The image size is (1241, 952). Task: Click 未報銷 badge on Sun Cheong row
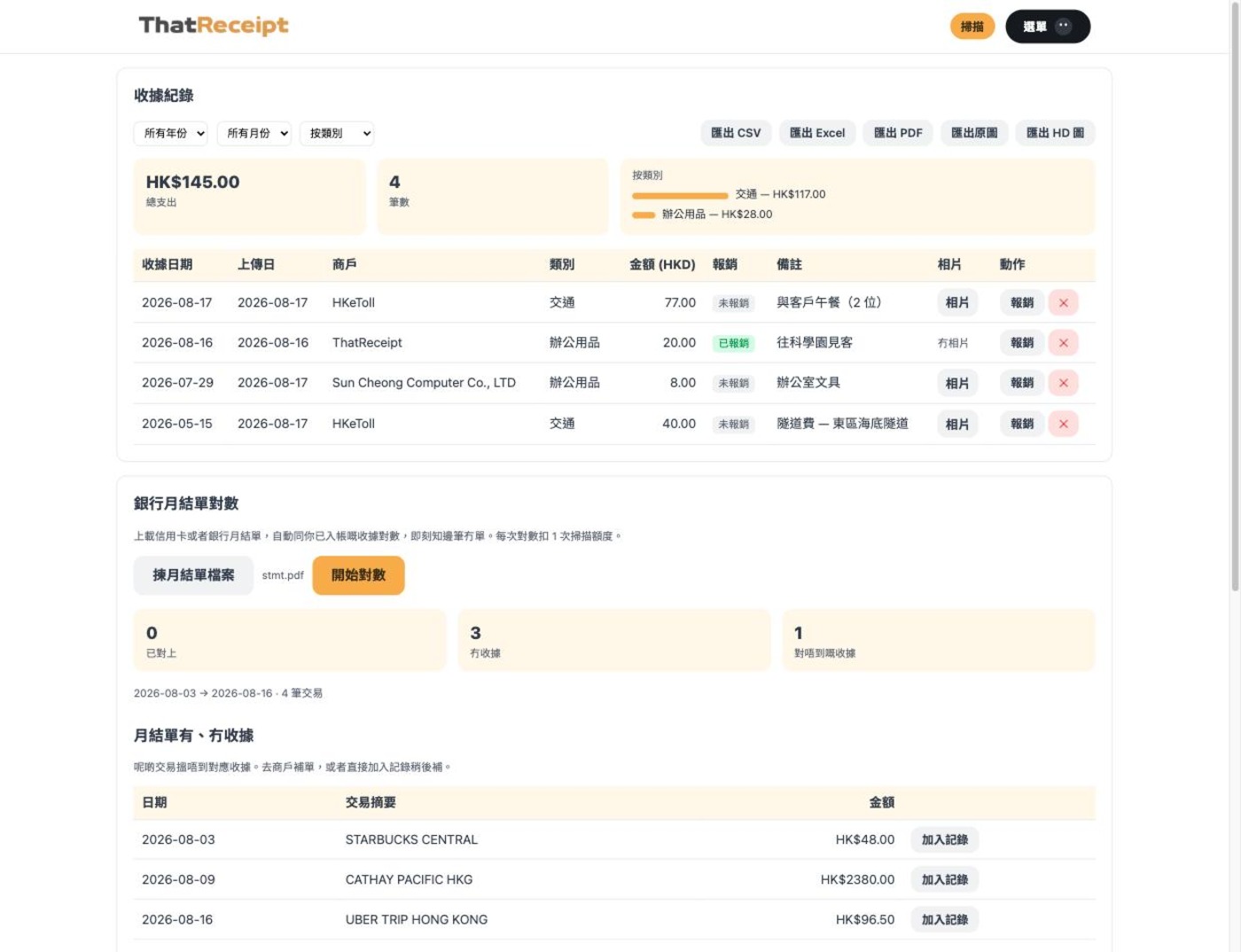[733, 384]
